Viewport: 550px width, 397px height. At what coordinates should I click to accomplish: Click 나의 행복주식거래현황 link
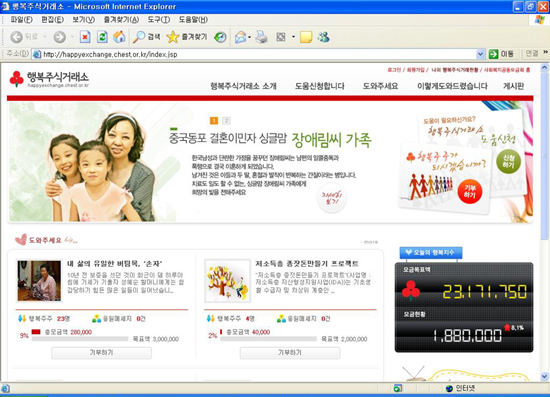pyautogui.click(x=455, y=70)
